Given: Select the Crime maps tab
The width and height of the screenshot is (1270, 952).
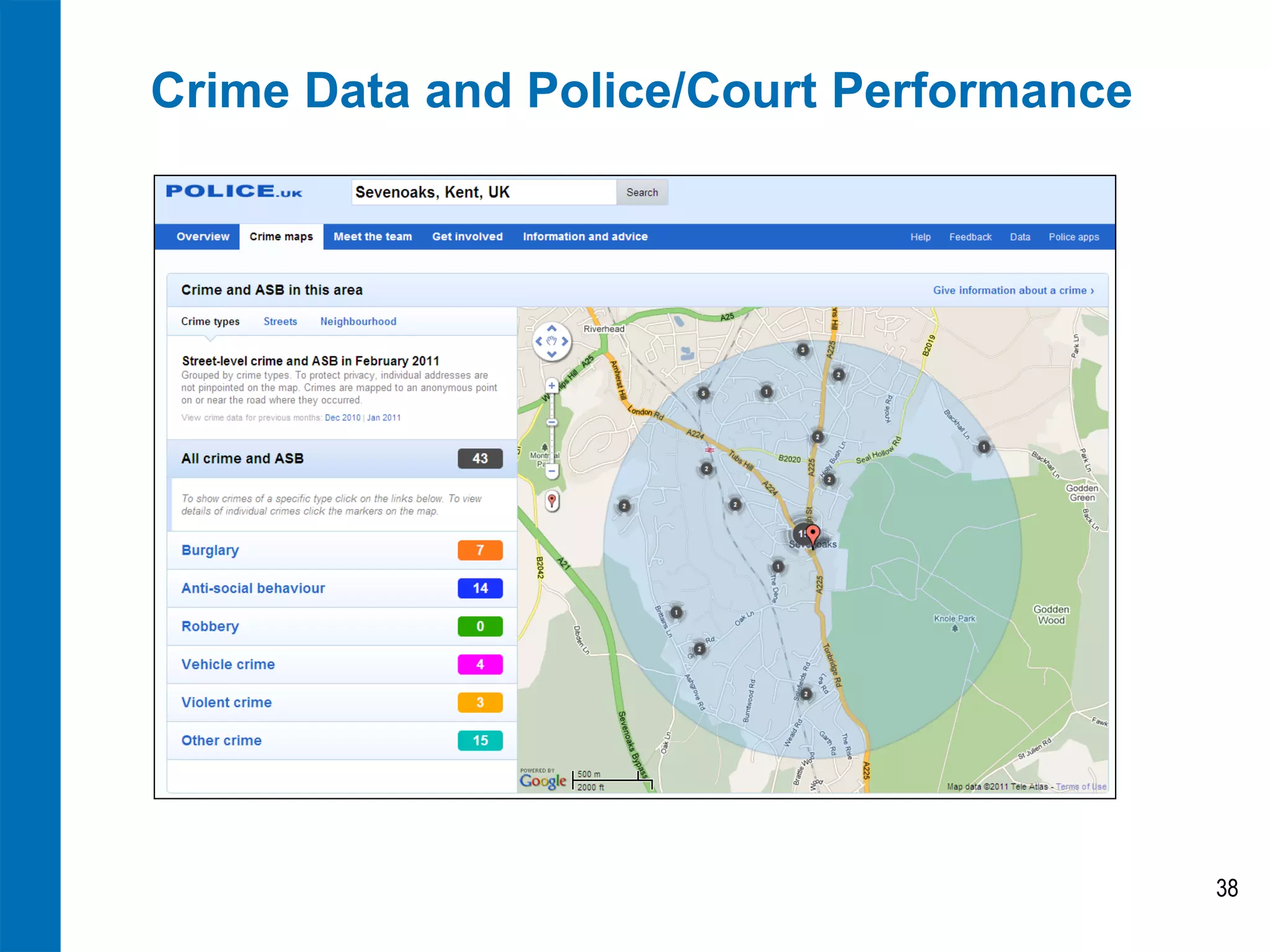Looking at the screenshot, I should coord(281,237).
